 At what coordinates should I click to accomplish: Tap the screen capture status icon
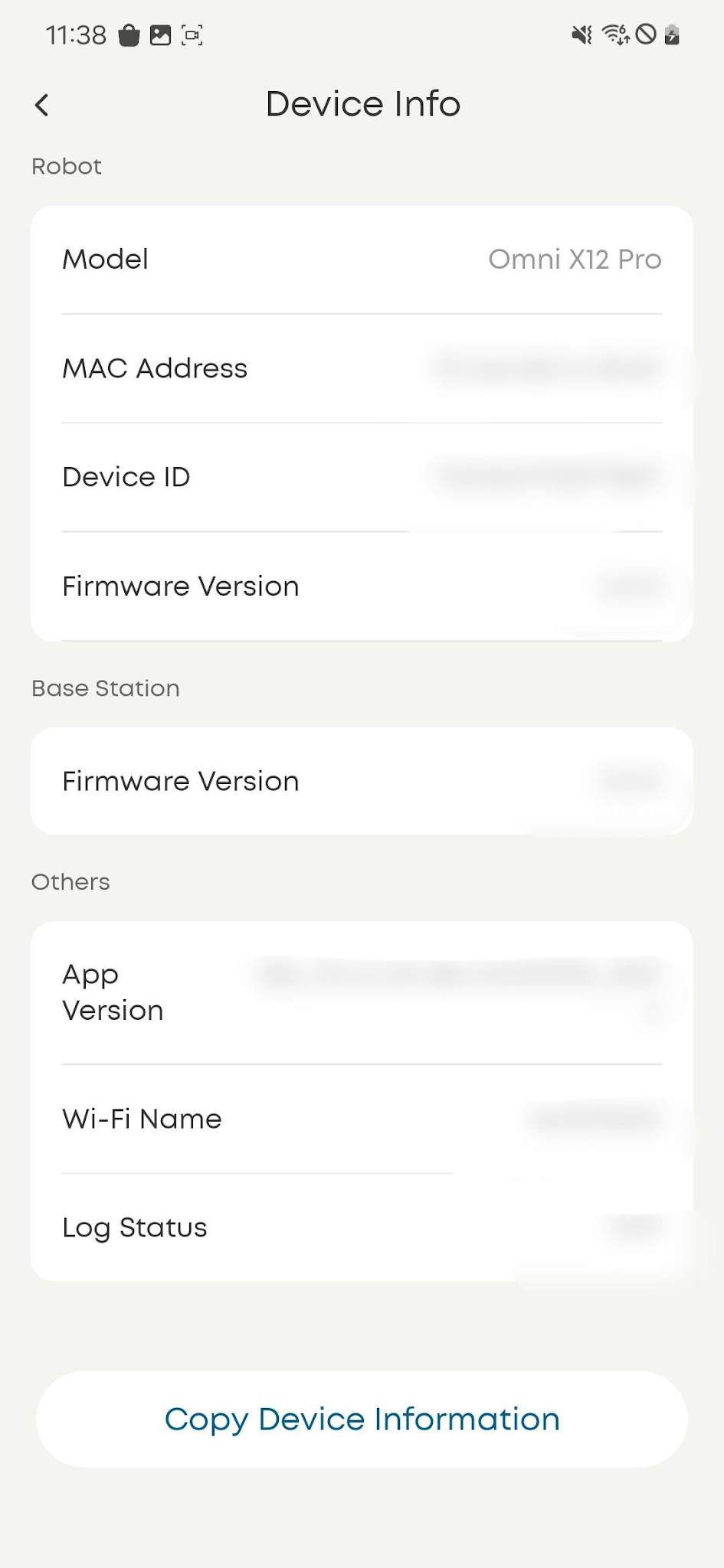point(192,35)
